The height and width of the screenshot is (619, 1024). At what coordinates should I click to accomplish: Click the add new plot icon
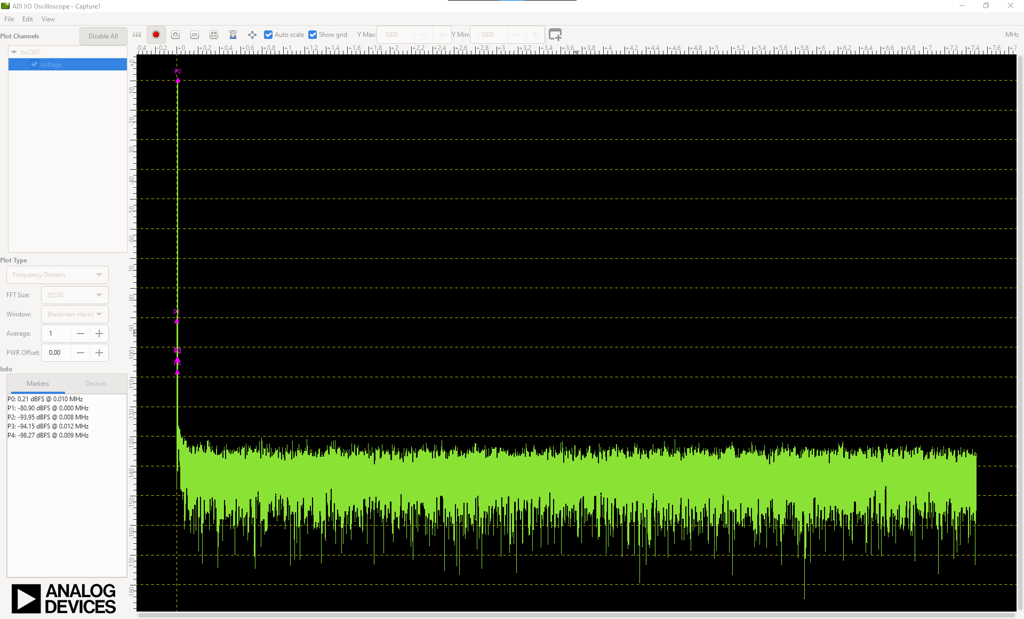tap(555, 35)
